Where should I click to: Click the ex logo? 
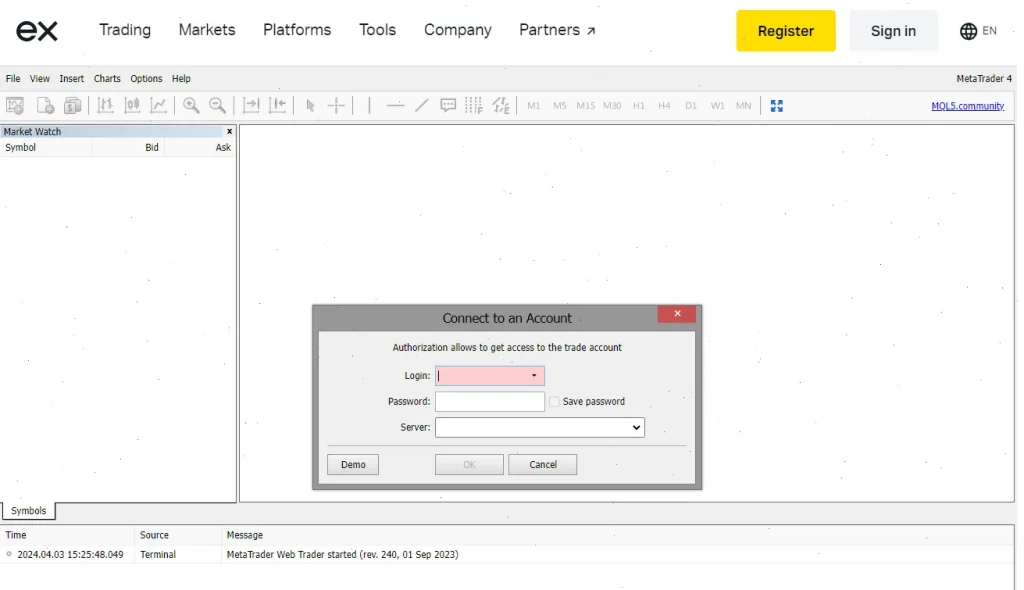click(37, 31)
